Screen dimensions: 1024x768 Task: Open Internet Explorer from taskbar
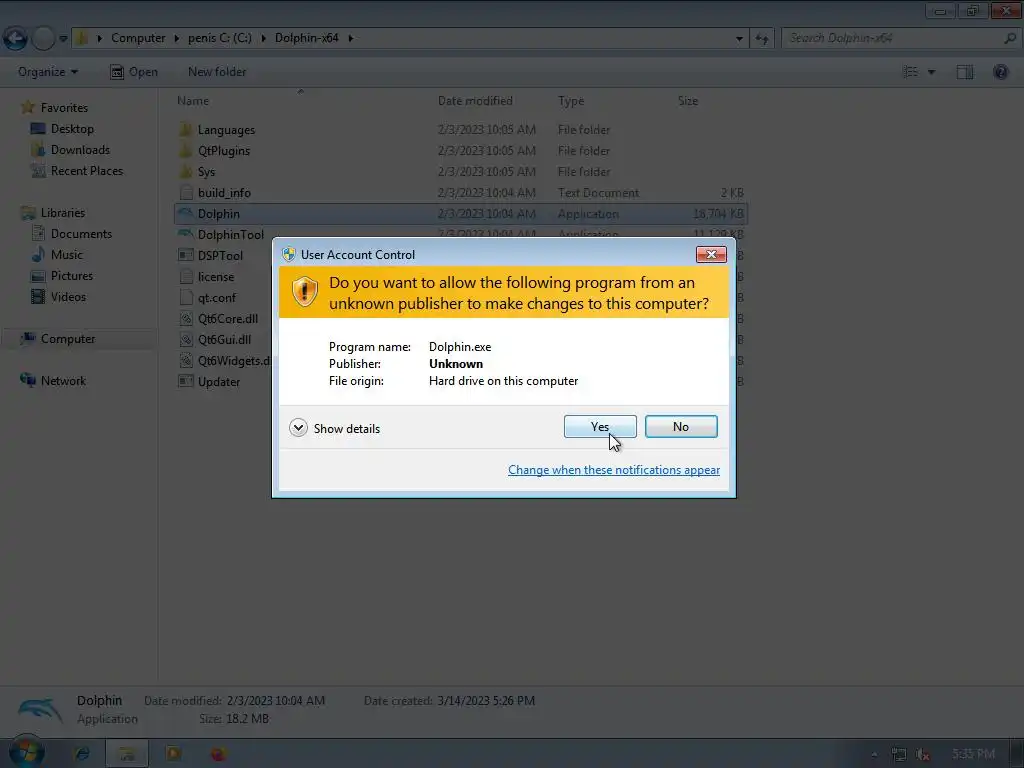coord(82,754)
